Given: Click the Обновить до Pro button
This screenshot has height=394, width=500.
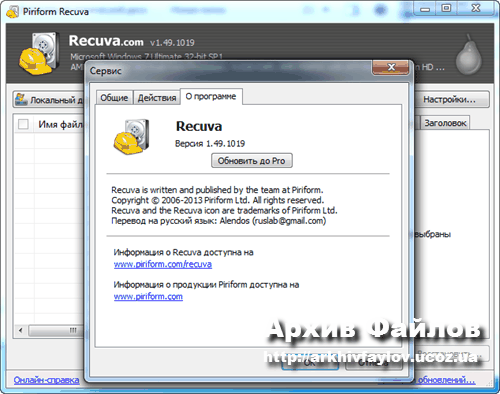Looking at the screenshot, I should [x=252, y=161].
